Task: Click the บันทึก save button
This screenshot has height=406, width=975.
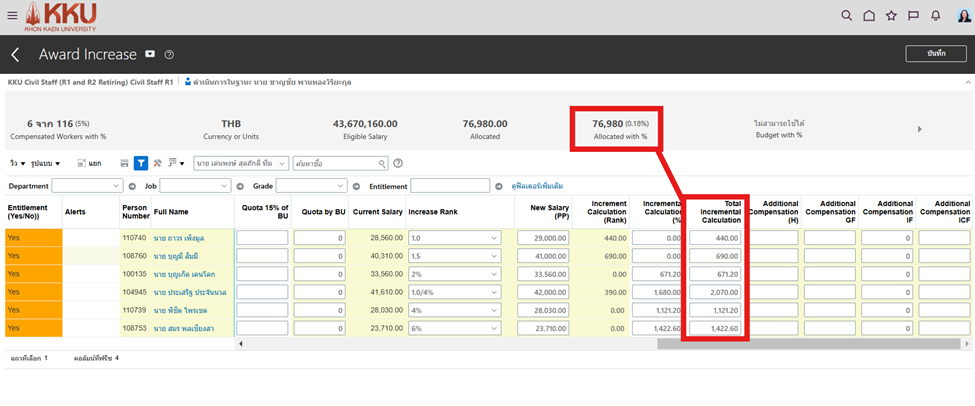Action: [x=935, y=54]
